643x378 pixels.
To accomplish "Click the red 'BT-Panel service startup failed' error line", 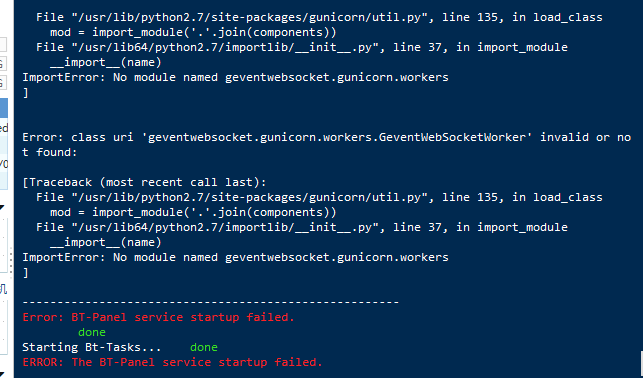I will [158, 317].
